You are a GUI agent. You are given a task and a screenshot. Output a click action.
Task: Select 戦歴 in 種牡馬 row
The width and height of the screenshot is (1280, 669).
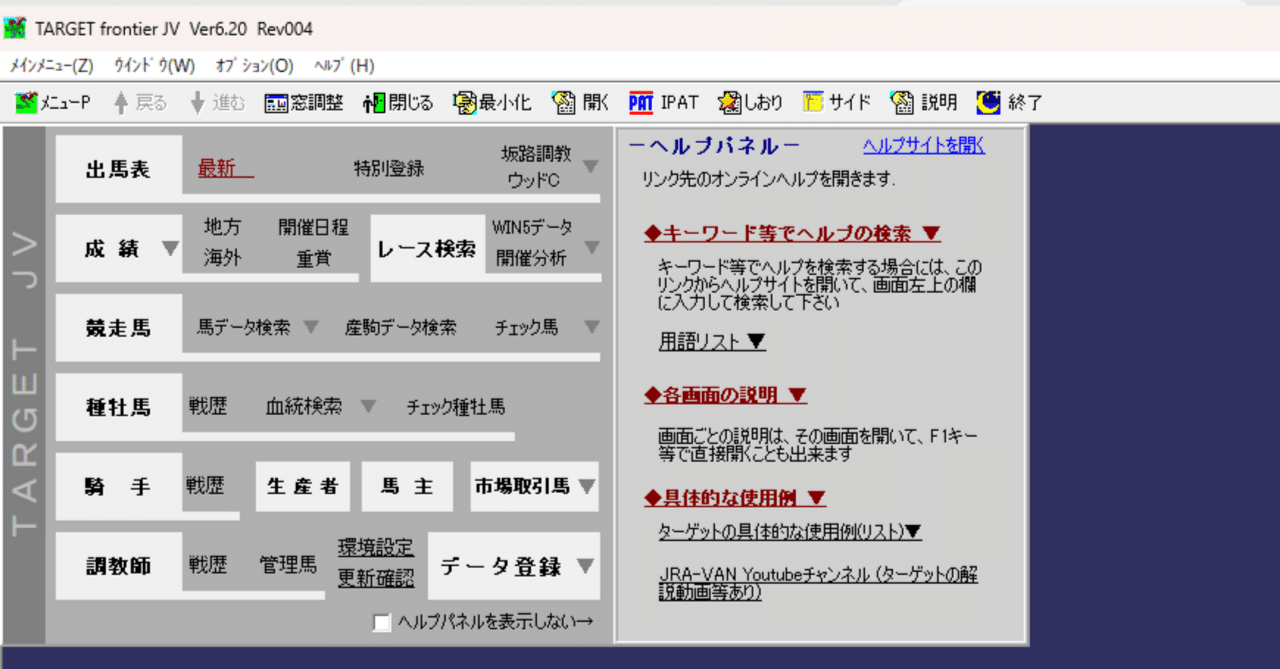point(208,407)
